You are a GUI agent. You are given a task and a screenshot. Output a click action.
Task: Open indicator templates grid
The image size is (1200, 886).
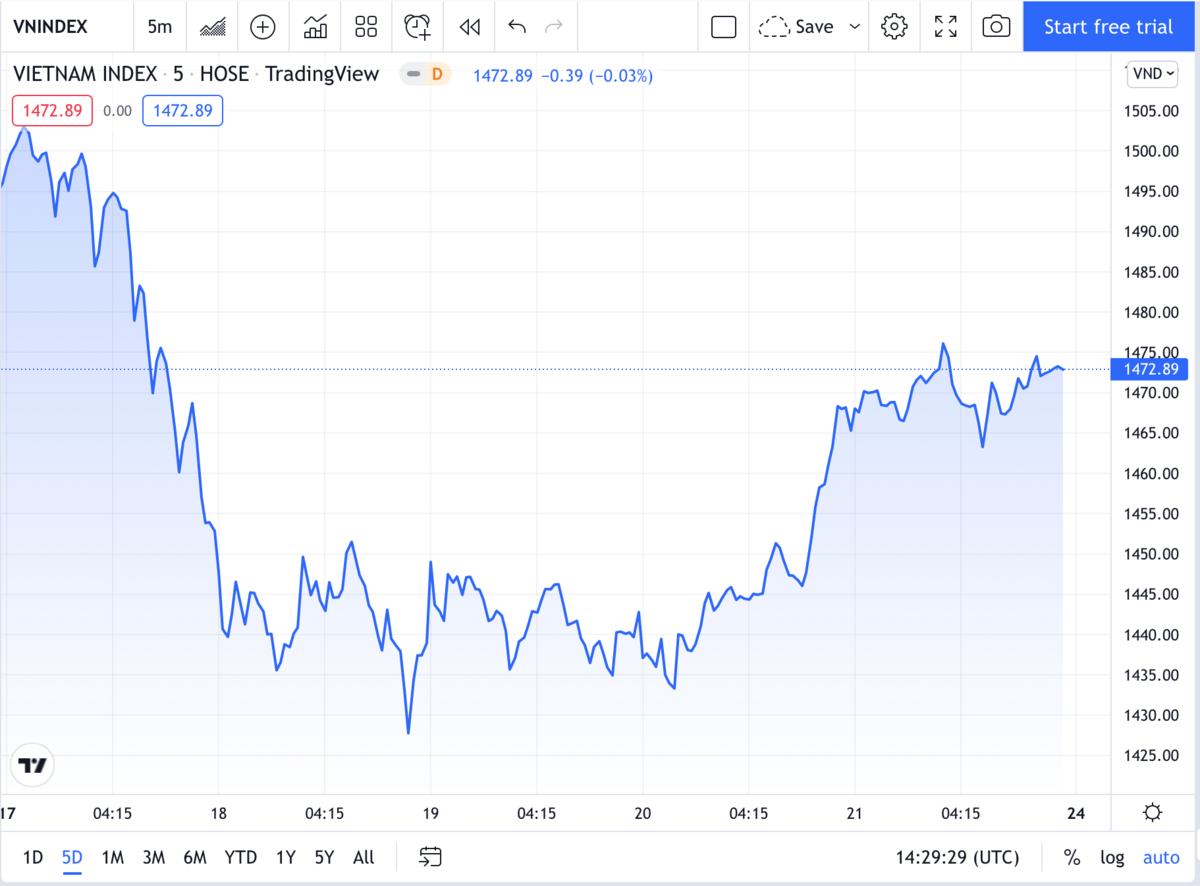coord(366,27)
